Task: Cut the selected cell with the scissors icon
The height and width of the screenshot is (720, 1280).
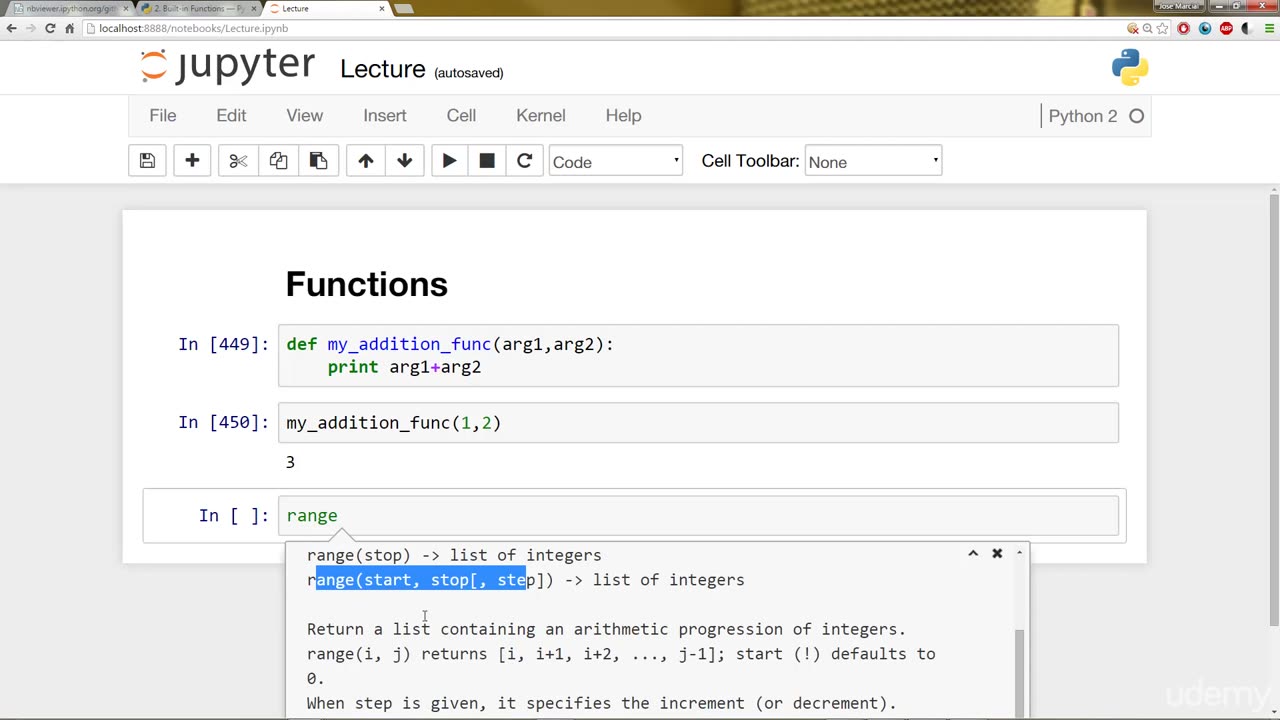Action: point(238,161)
